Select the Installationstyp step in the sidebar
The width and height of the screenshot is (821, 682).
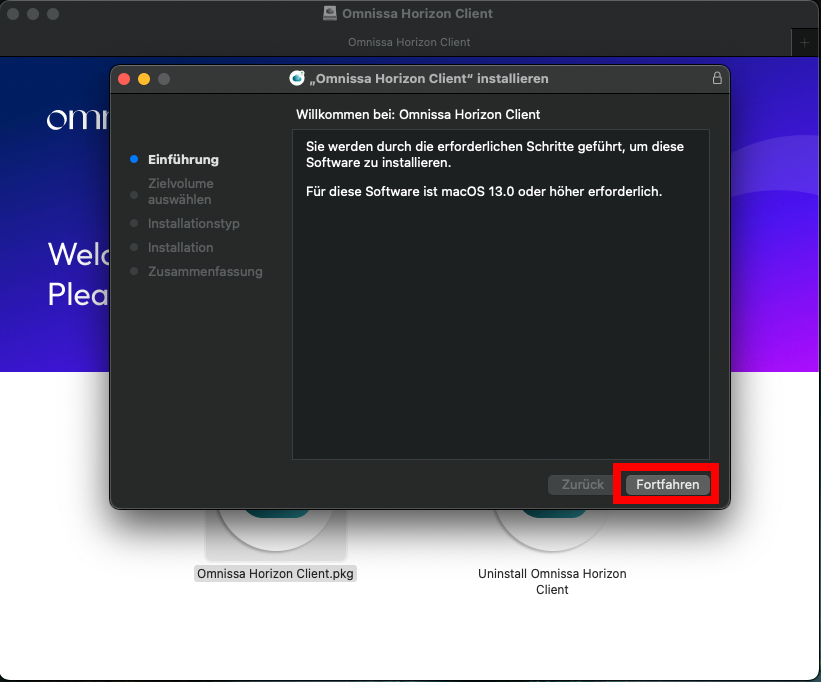193,223
